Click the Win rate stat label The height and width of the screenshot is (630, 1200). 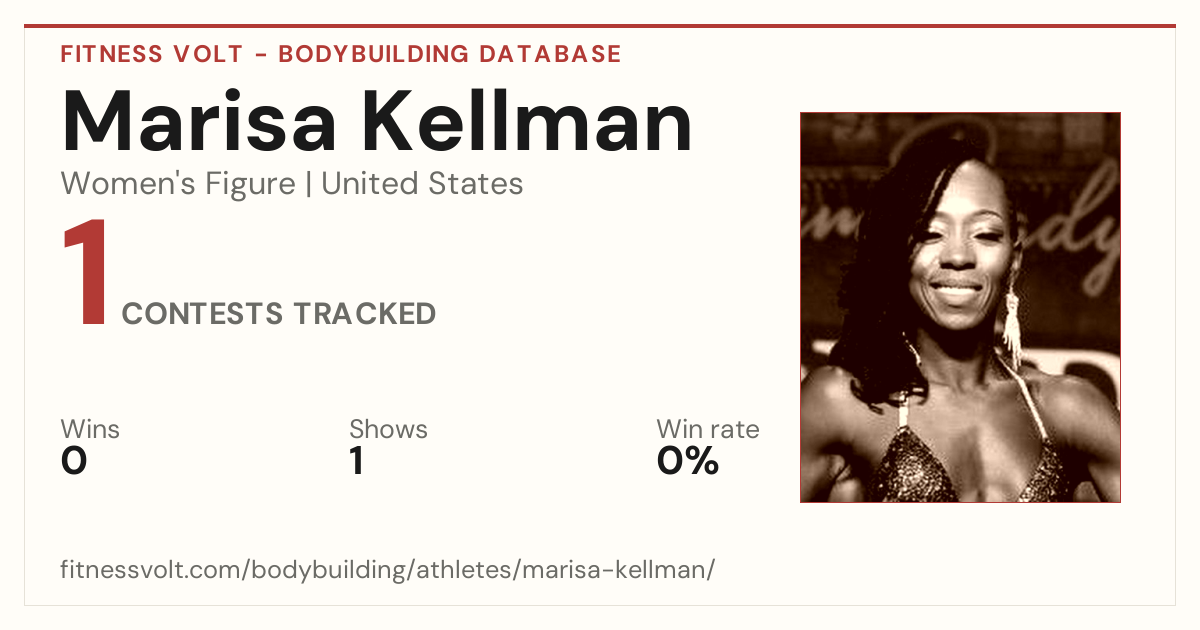tap(708, 429)
